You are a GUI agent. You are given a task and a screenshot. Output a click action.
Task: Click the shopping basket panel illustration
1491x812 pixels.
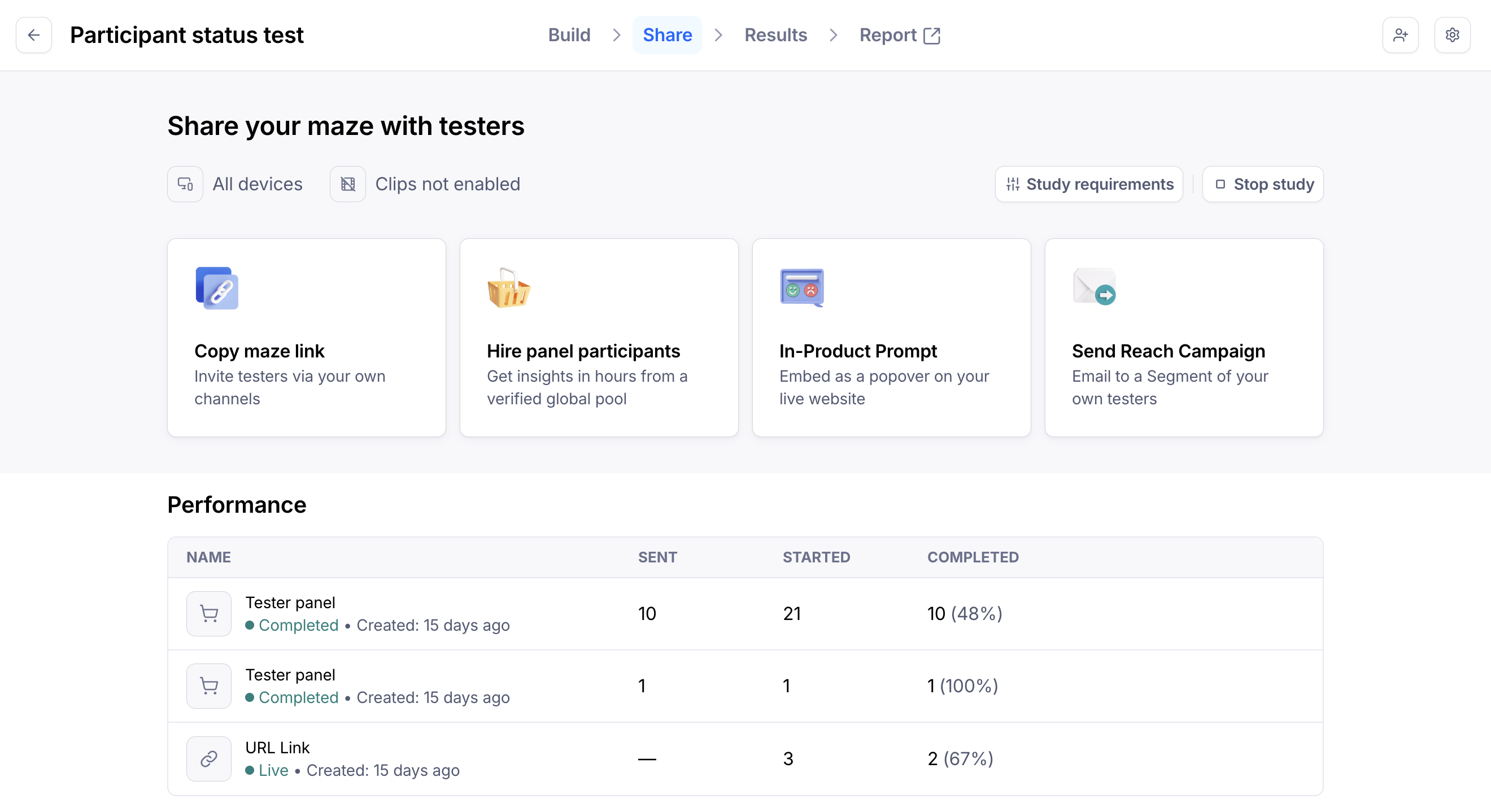(x=508, y=288)
